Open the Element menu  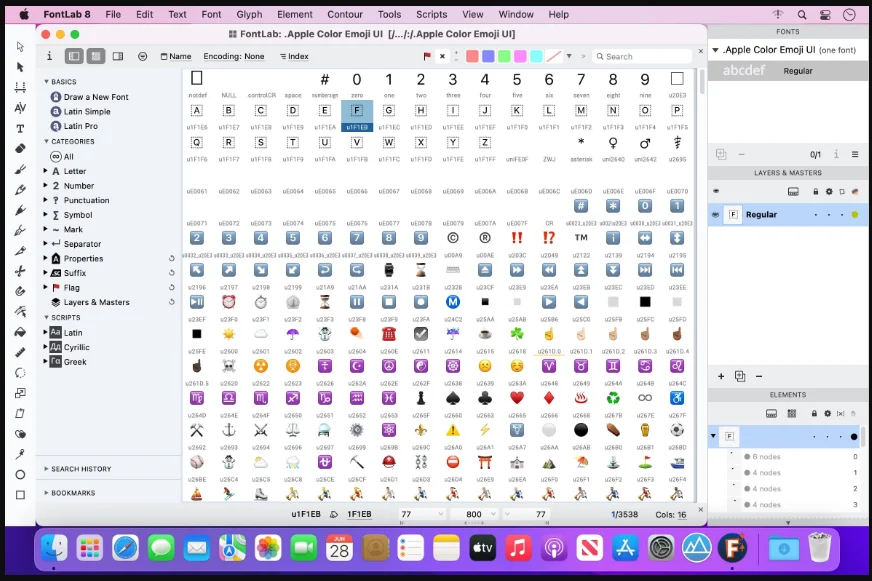point(295,14)
